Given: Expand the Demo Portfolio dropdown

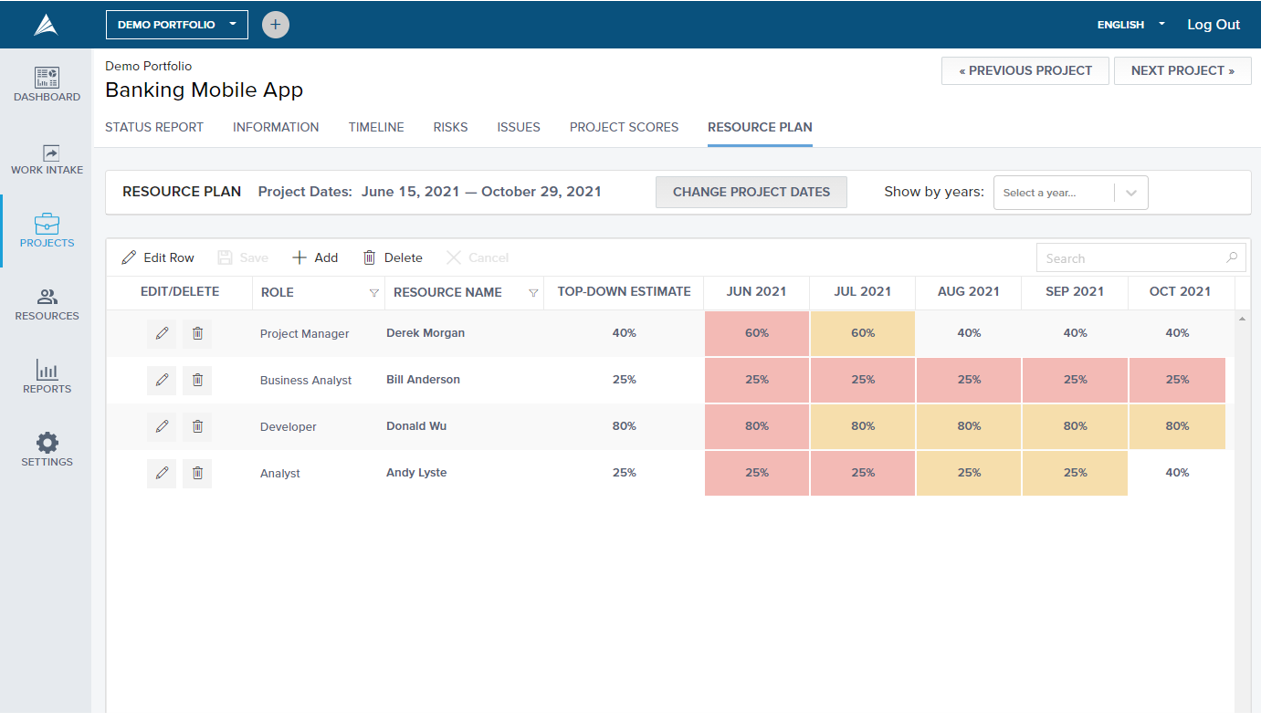Looking at the screenshot, I should (x=177, y=25).
